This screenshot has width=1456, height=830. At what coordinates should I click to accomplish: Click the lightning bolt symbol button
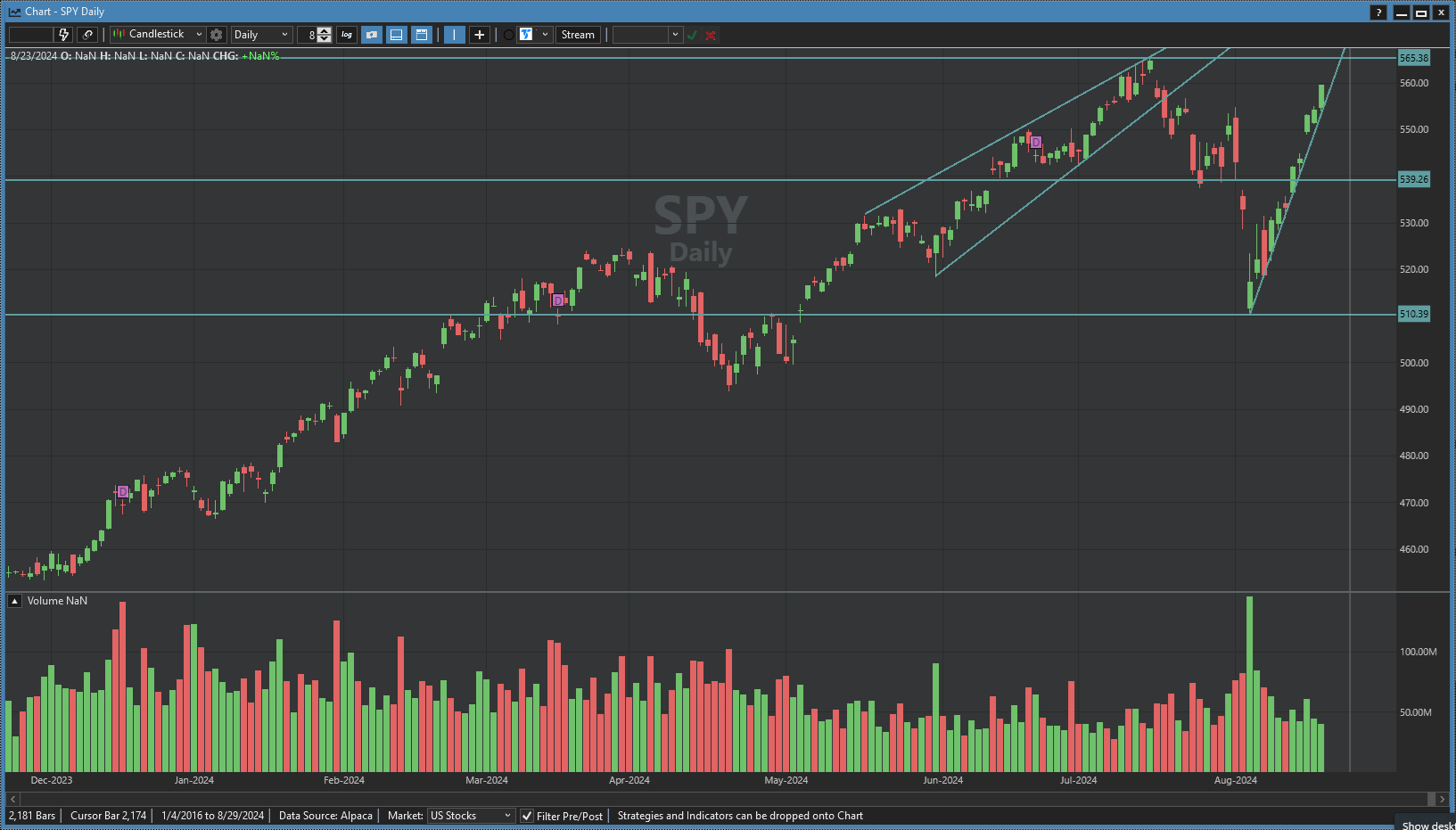point(63,35)
